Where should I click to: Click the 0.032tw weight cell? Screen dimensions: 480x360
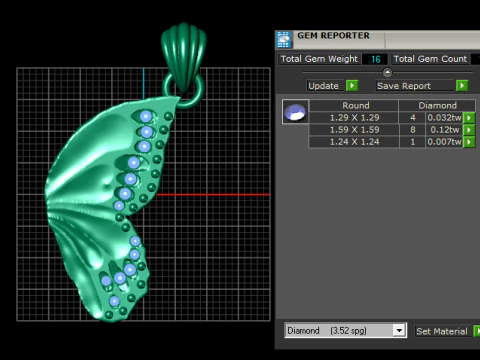[444, 118]
